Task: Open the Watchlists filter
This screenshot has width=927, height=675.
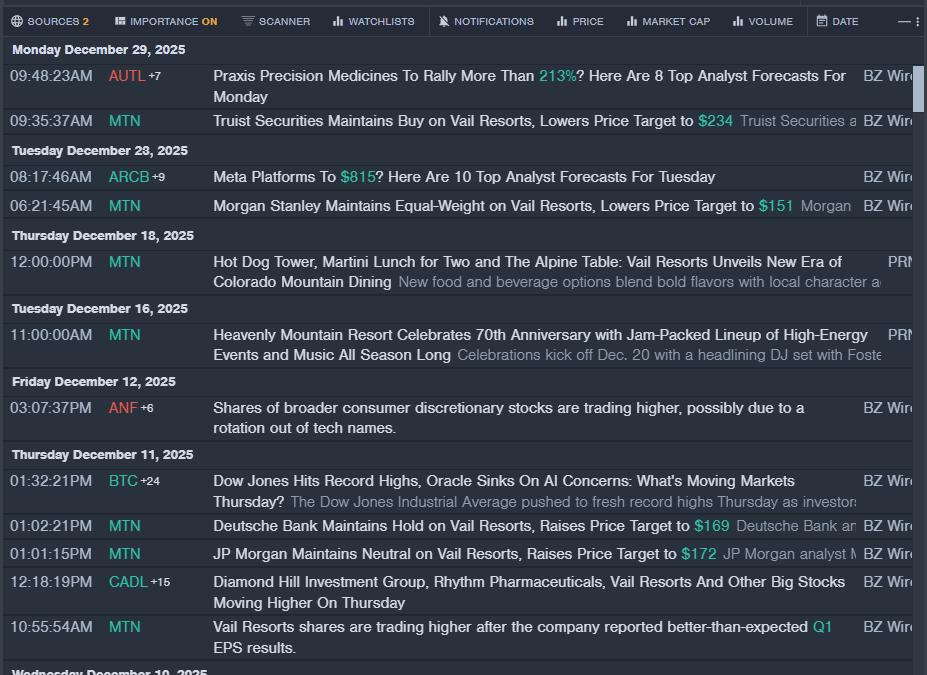Action: pyautogui.click(x=373, y=21)
